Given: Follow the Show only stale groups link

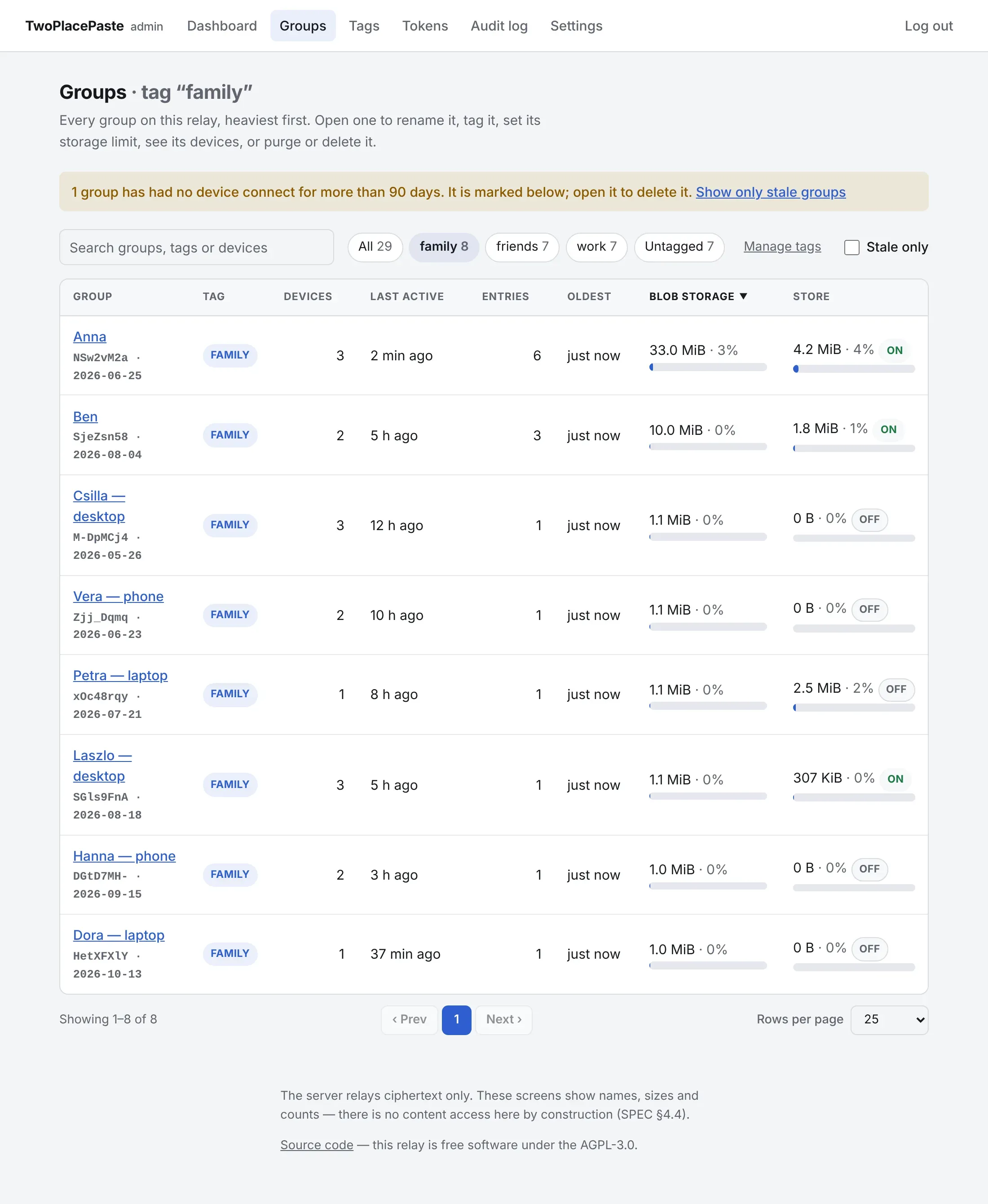Looking at the screenshot, I should pos(771,192).
